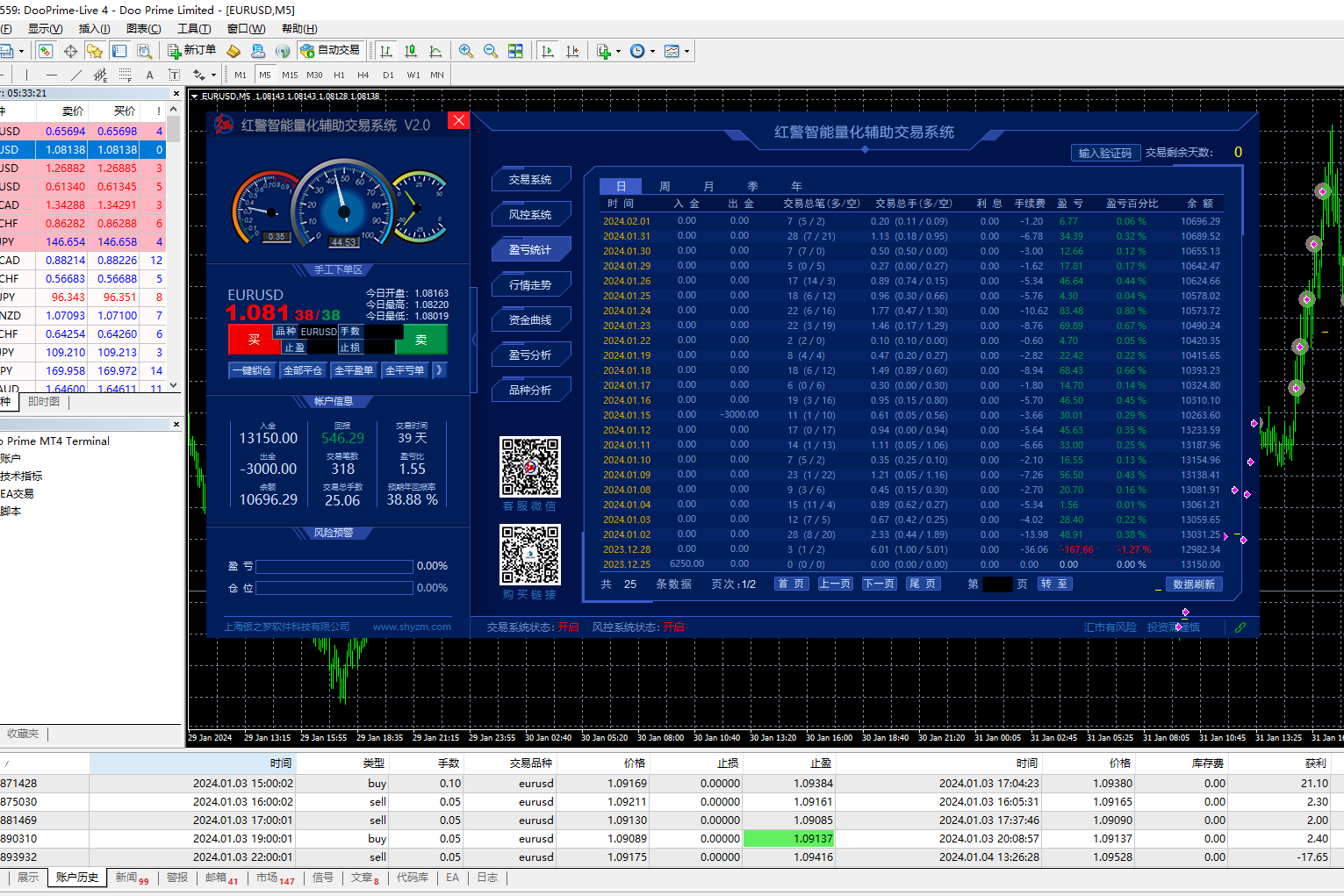Click the 数据刷新 refresh data button

(1194, 584)
